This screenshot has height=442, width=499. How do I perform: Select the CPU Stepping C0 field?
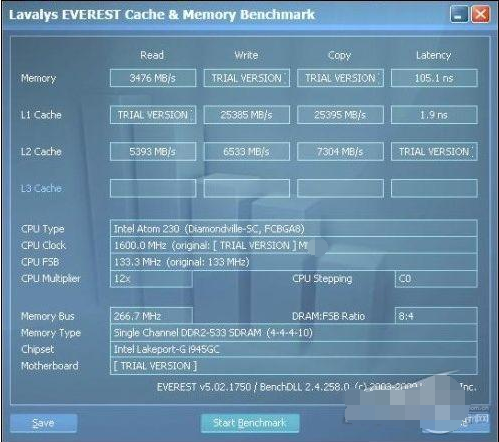tap(436, 279)
